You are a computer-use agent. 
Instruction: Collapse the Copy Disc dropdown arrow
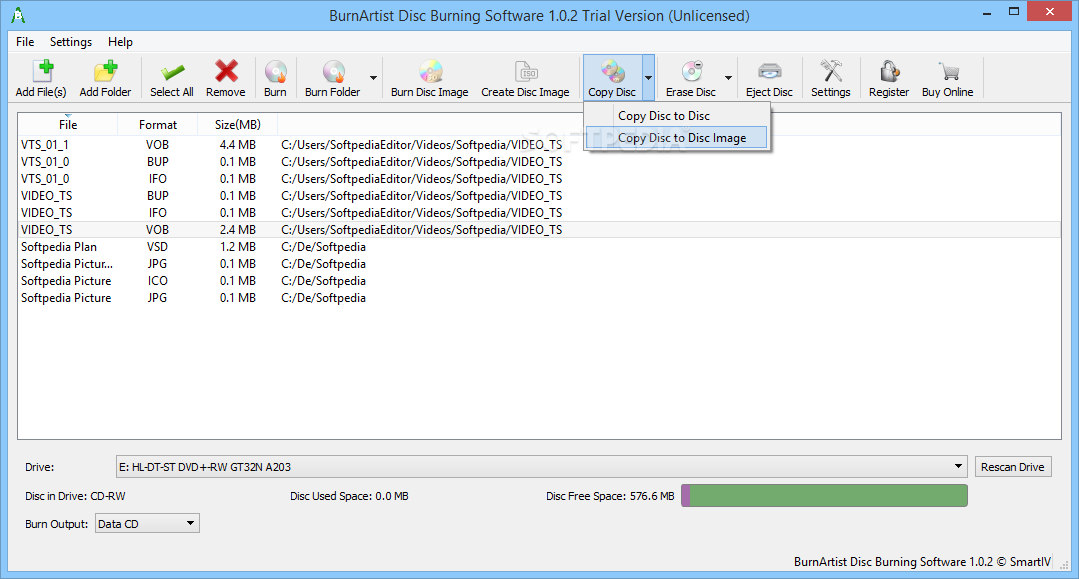pyautogui.click(x=648, y=78)
